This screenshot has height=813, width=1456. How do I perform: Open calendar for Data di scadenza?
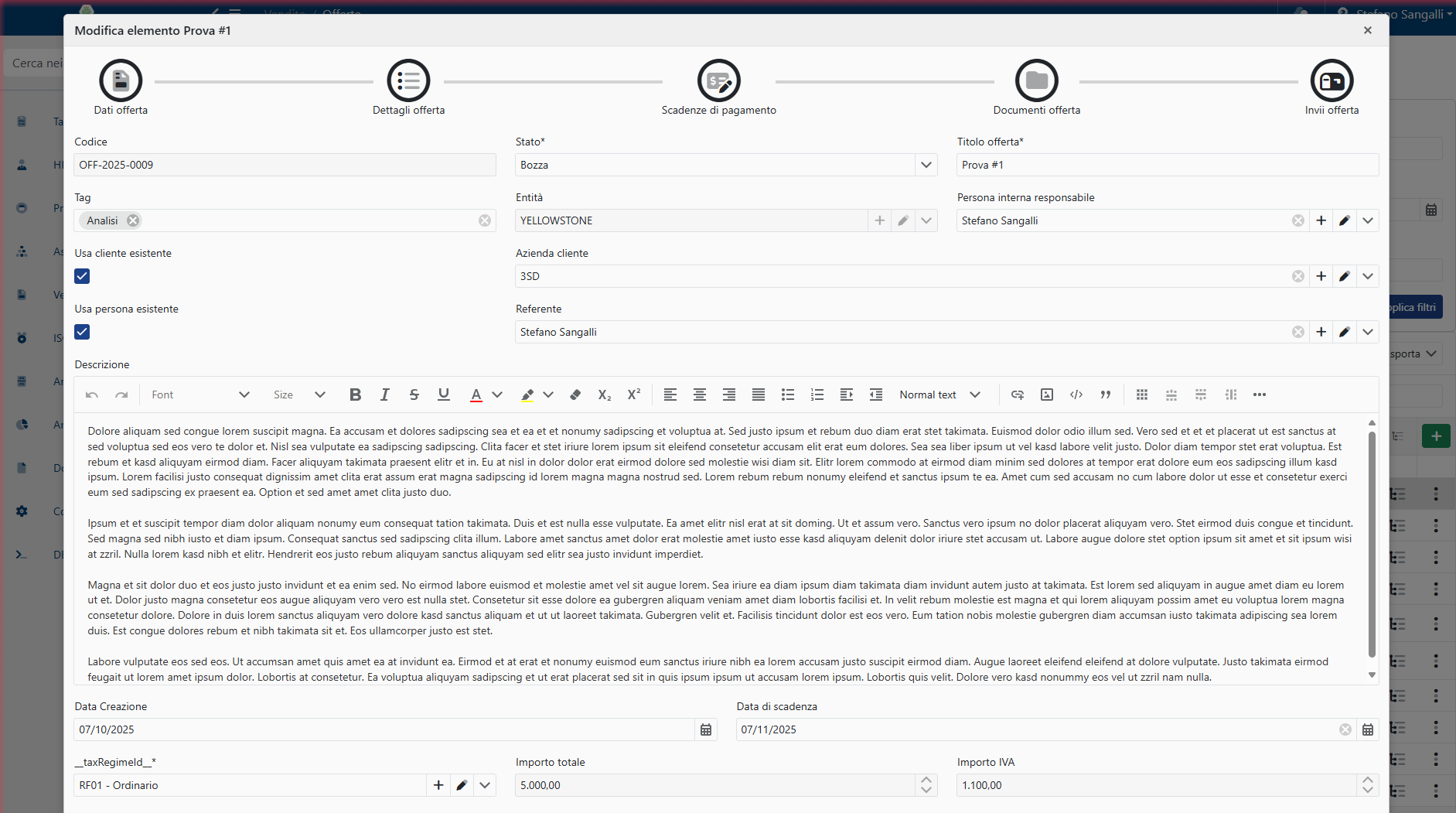pos(1367,729)
